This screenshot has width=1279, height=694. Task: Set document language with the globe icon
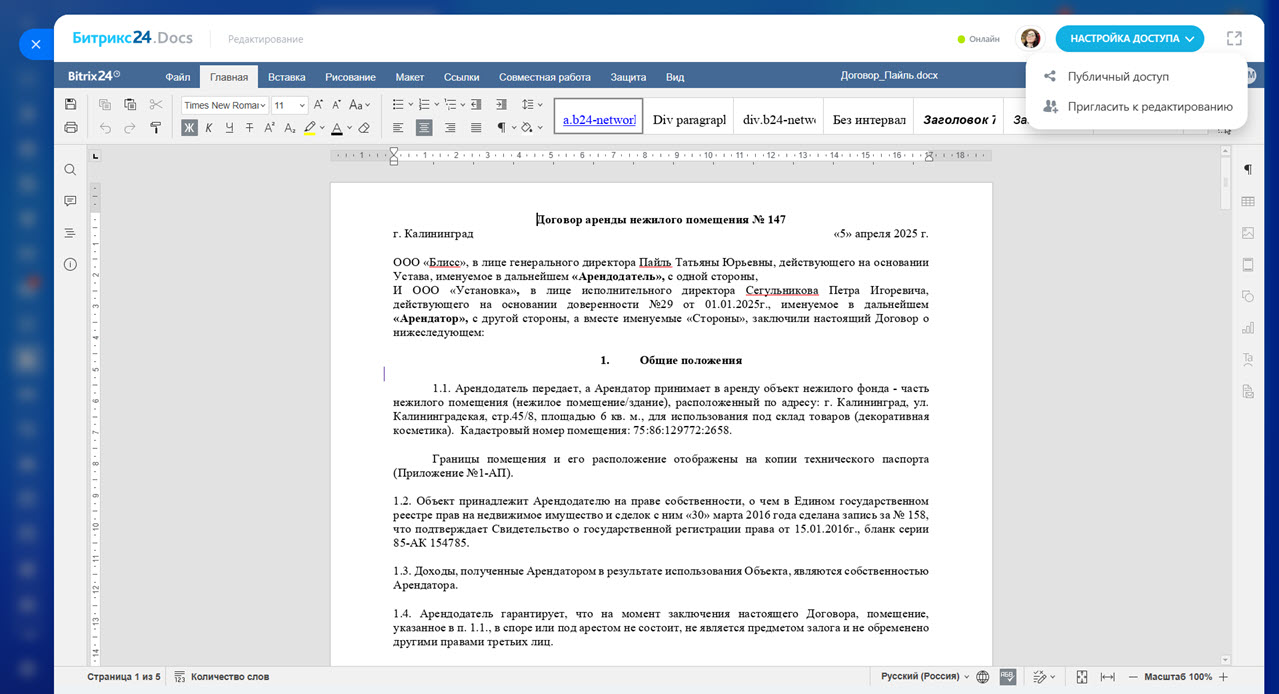click(983, 677)
